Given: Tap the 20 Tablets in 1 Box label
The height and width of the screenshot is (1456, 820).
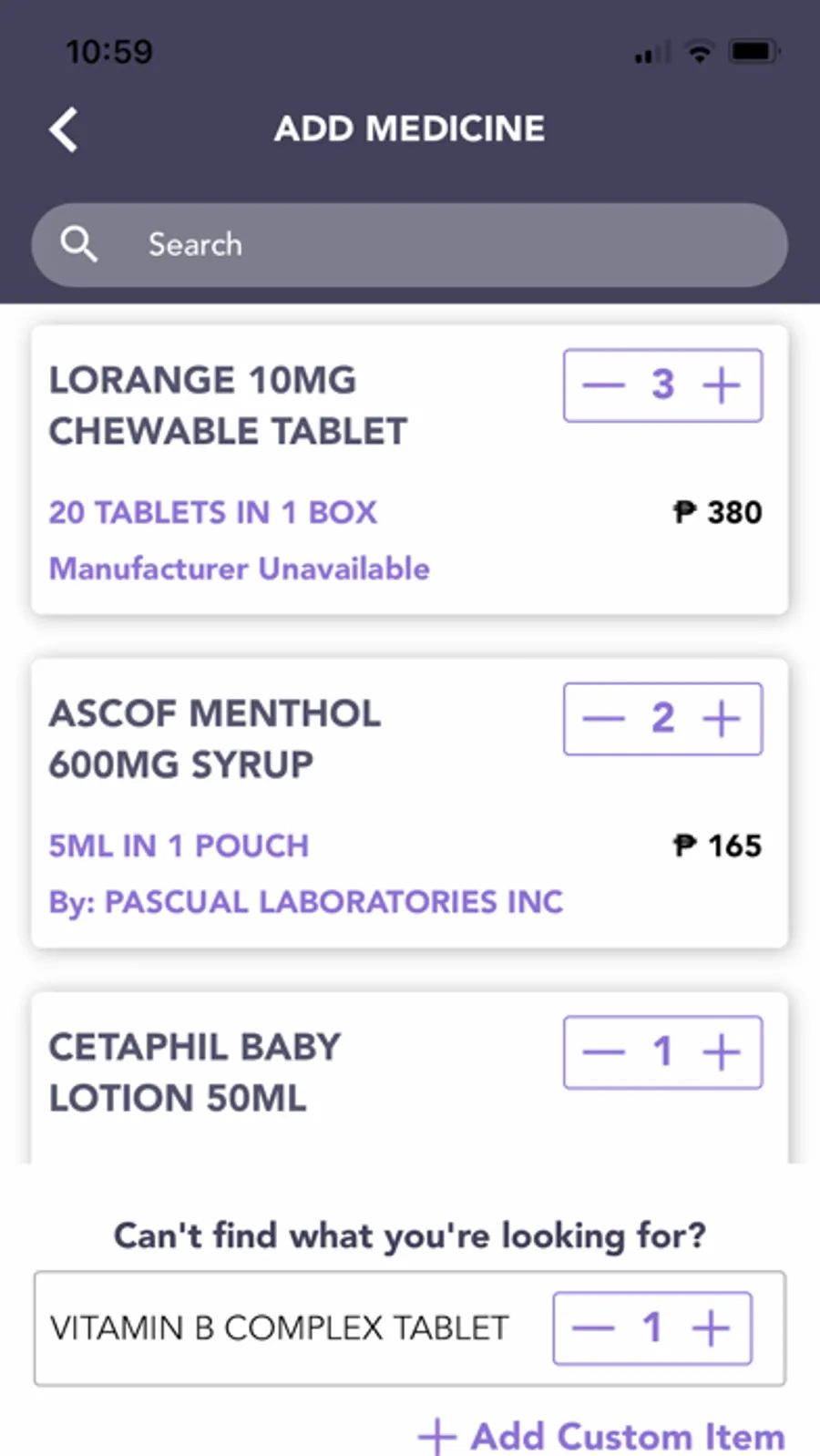Looking at the screenshot, I should (212, 512).
